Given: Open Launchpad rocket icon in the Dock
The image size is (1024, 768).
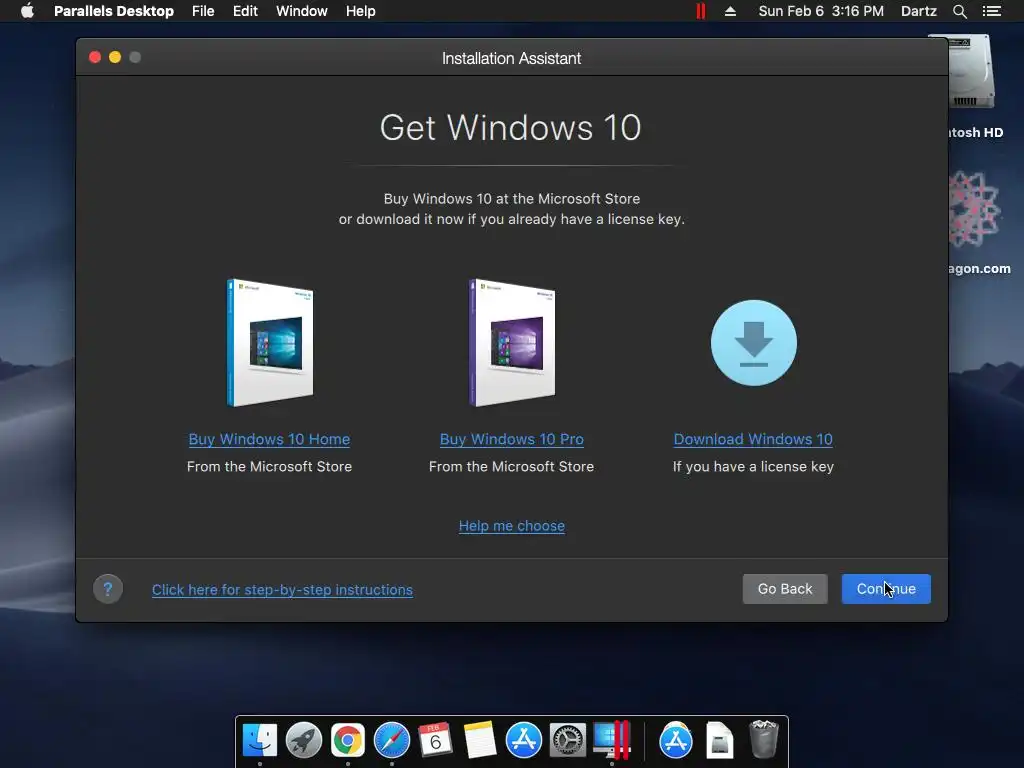Looking at the screenshot, I should (304, 740).
